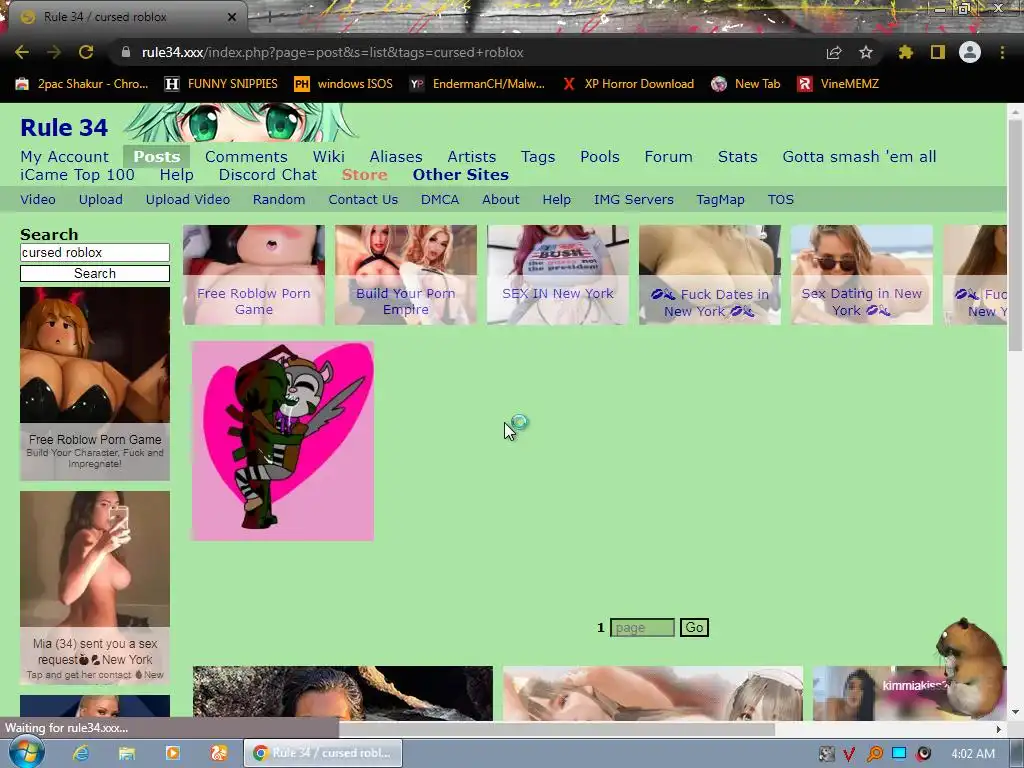This screenshot has width=1024, height=768.
Task: Click the address bar URL
Action: pyautogui.click(x=332, y=52)
